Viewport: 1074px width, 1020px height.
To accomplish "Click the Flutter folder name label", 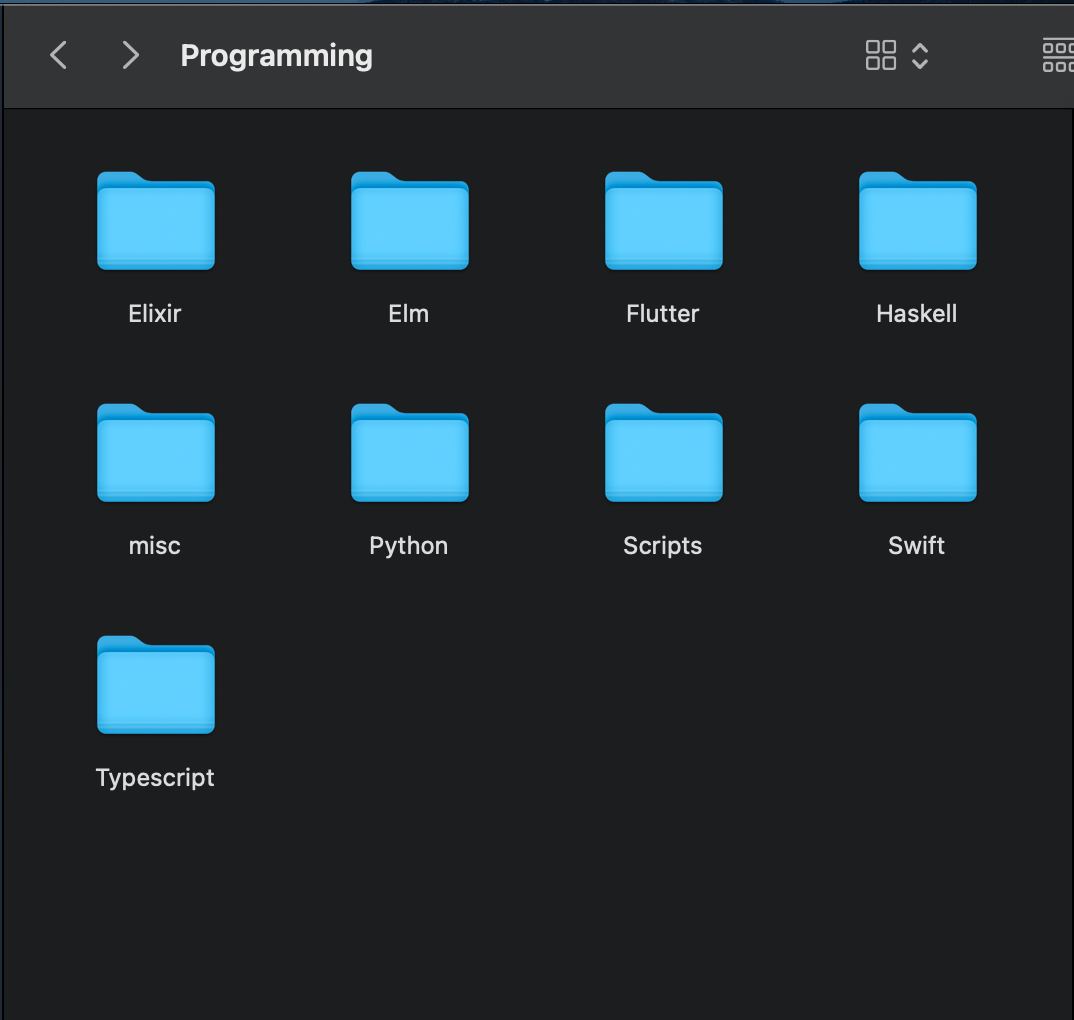I will click(x=662, y=314).
